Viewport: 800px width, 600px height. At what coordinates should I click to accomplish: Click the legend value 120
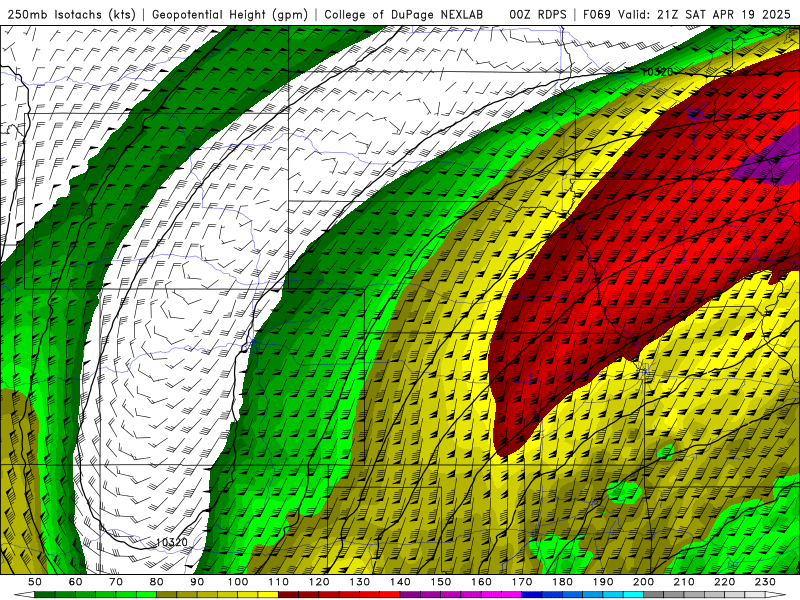click(319, 582)
